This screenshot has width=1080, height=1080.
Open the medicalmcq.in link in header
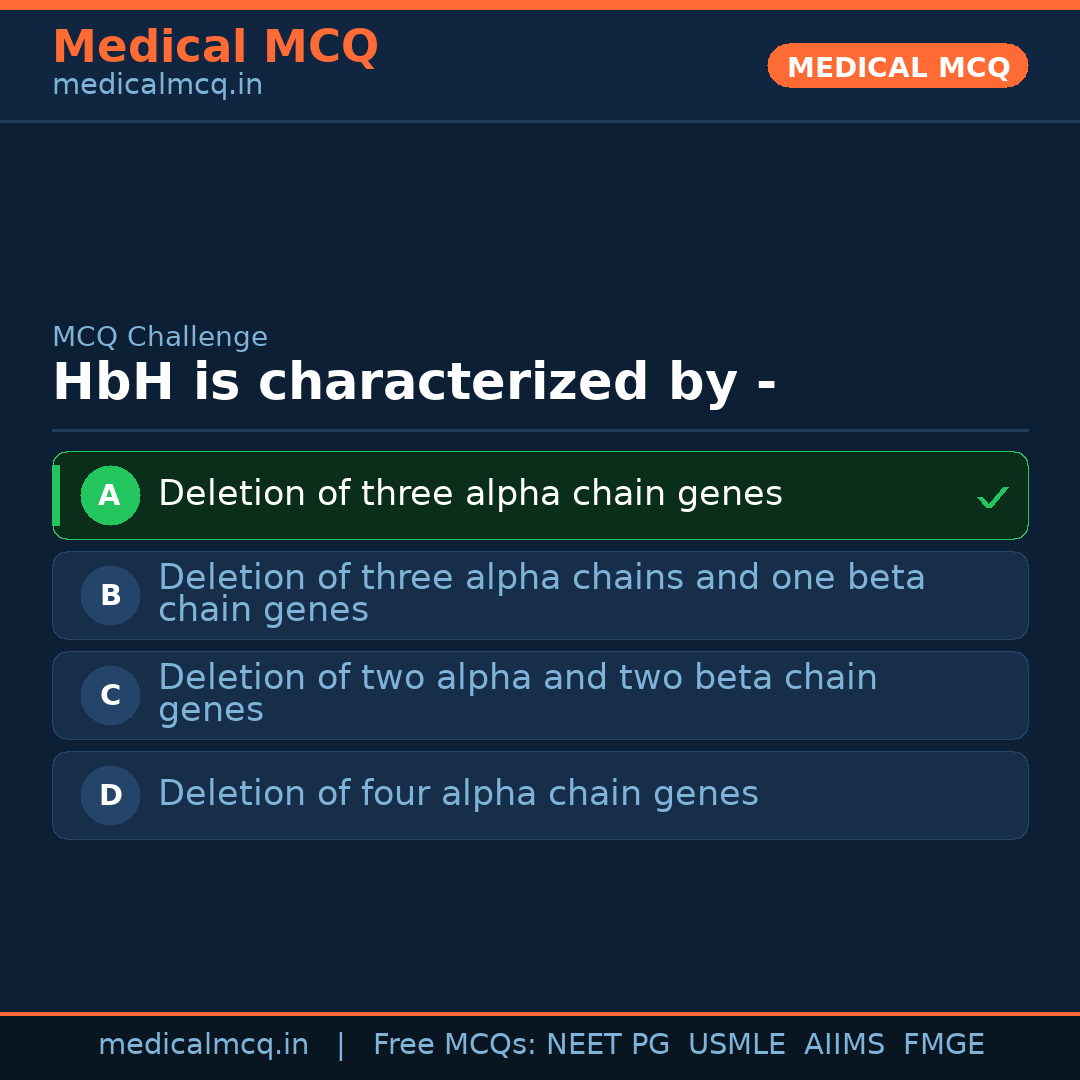pos(157,86)
